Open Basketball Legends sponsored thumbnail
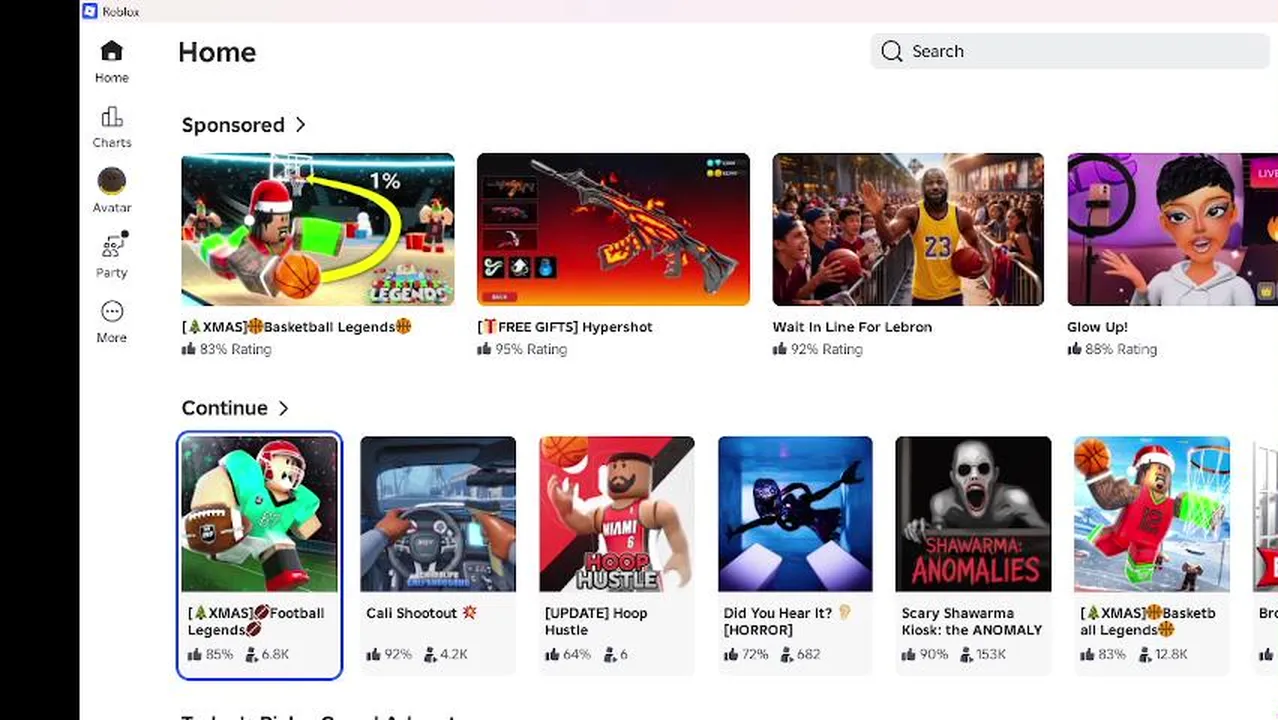Image resolution: width=1278 pixels, height=720 pixels. pos(318,229)
